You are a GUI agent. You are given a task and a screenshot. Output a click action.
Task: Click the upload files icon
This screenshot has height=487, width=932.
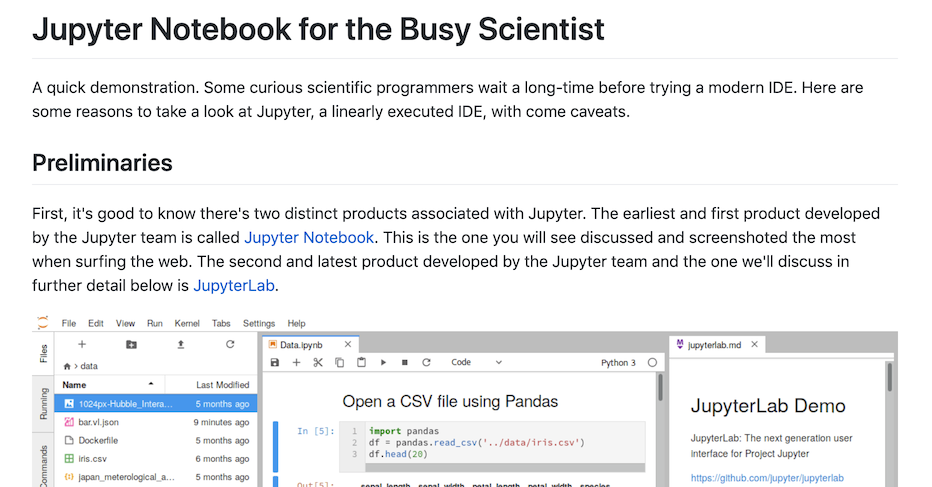tap(181, 344)
